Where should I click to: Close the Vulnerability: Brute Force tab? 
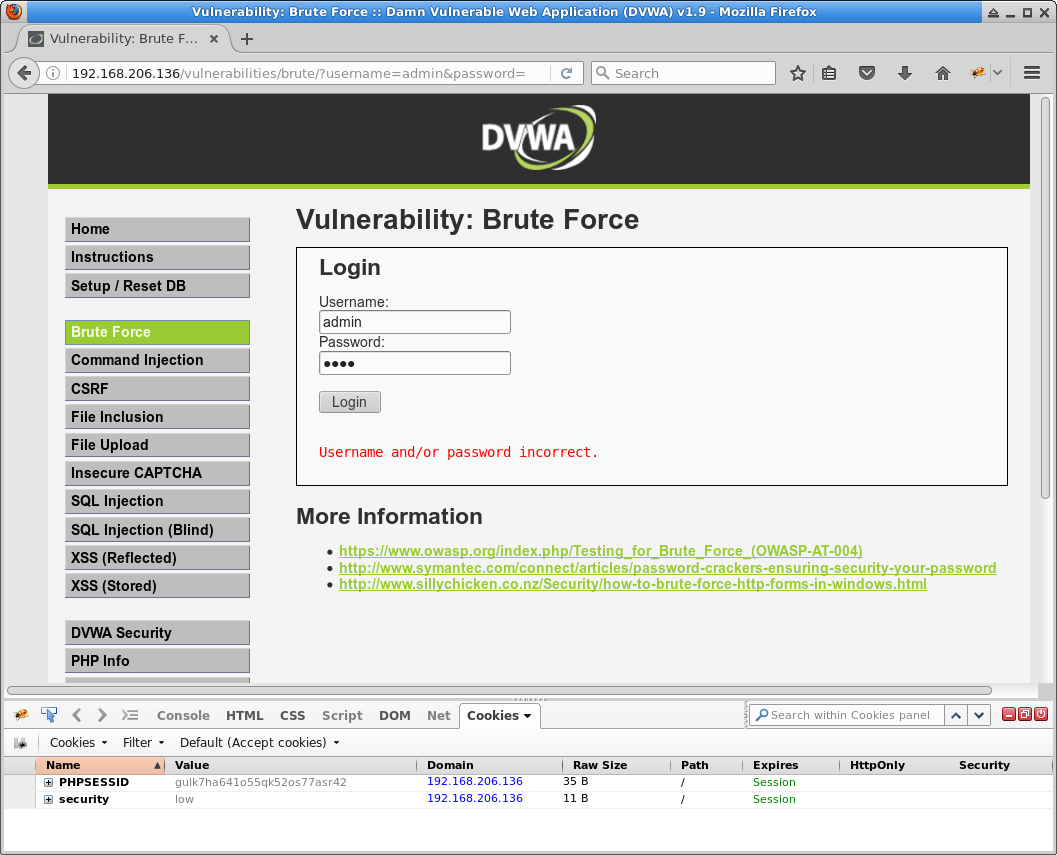coord(214,39)
